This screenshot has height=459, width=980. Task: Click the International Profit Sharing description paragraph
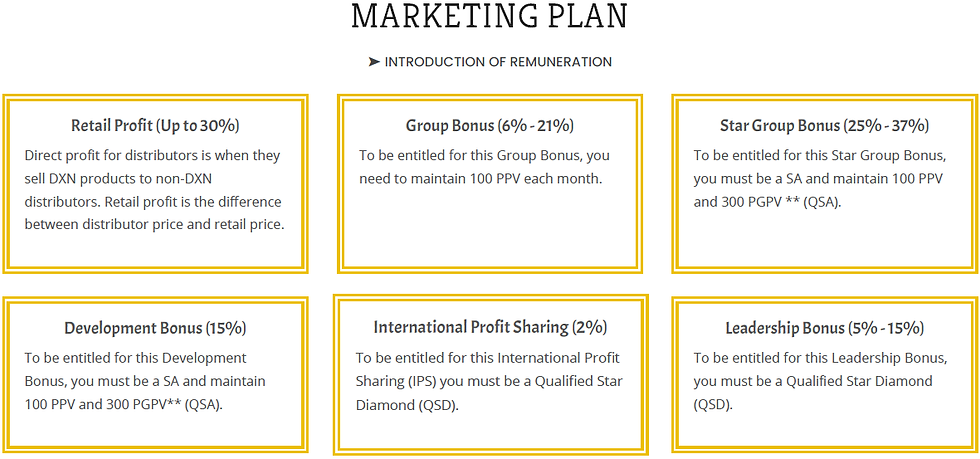pos(489,381)
